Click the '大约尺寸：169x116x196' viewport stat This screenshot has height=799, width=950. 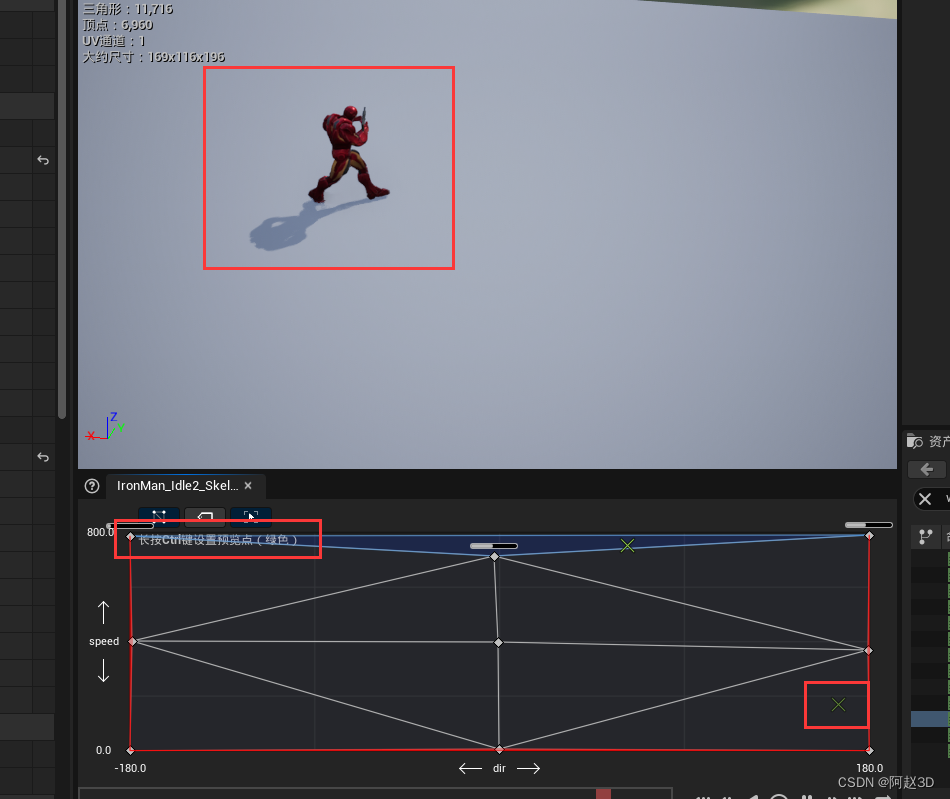tap(154, 57)
